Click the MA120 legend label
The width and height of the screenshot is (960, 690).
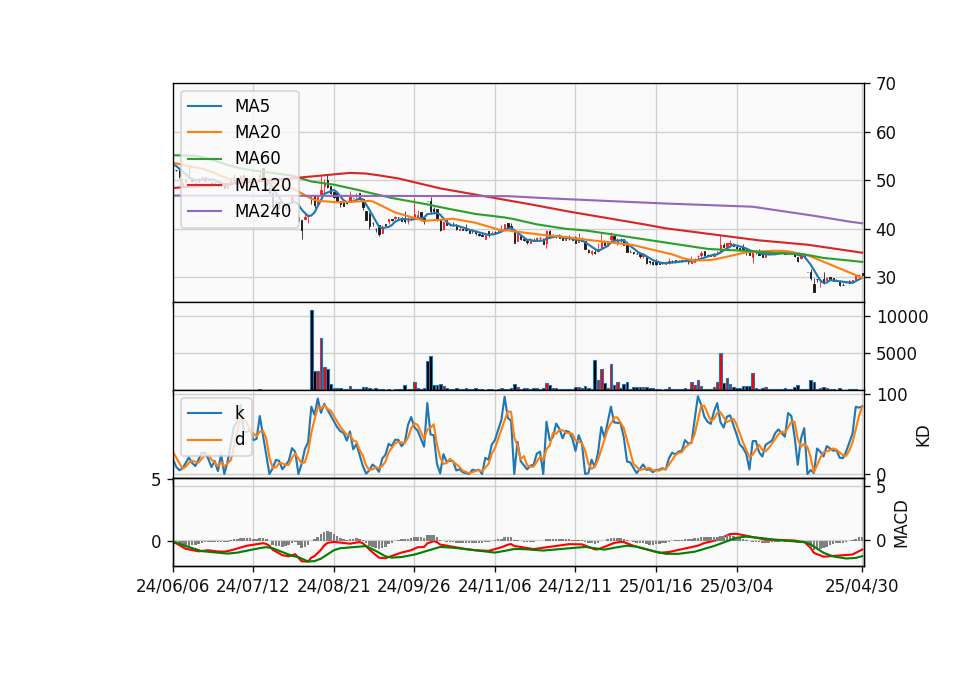[x=263, y=184]
